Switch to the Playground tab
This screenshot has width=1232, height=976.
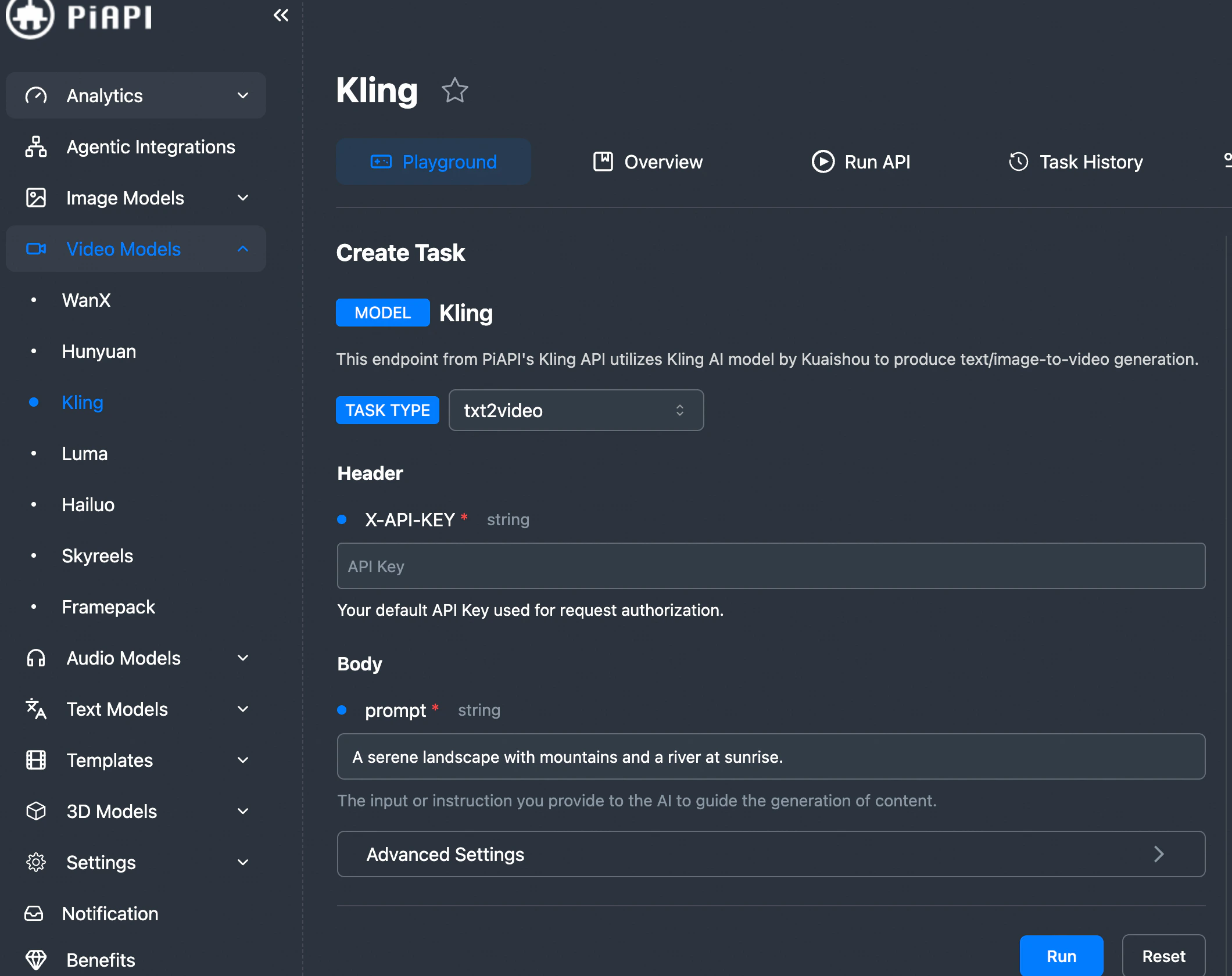pos(434,162)
